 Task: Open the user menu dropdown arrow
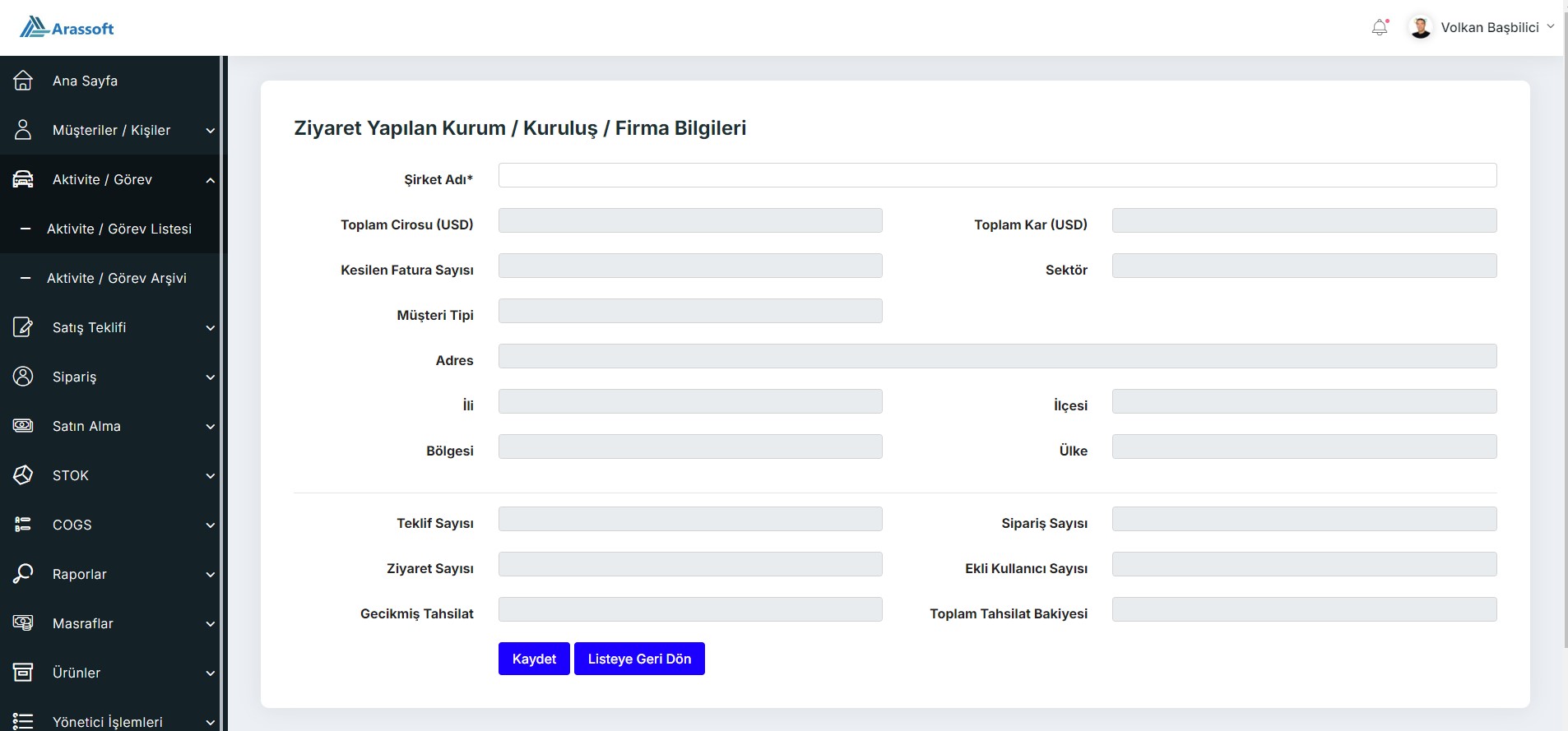click(x=1551, y=26)
